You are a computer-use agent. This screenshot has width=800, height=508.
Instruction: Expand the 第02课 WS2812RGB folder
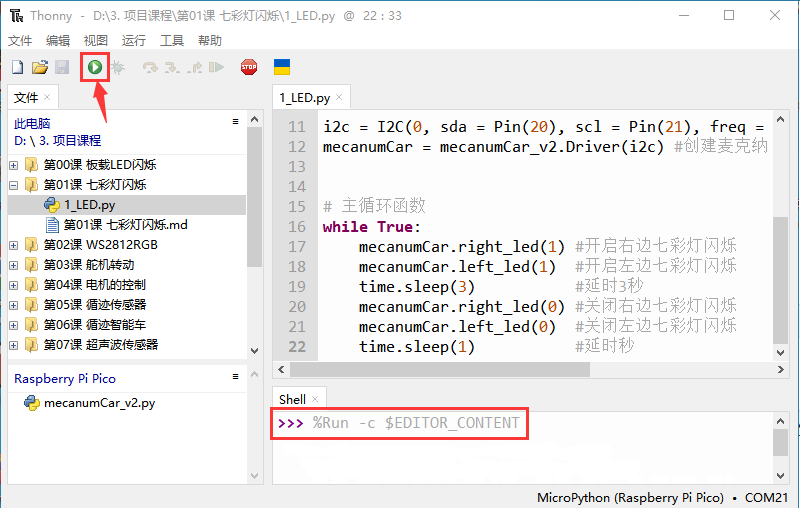[14, 245]
